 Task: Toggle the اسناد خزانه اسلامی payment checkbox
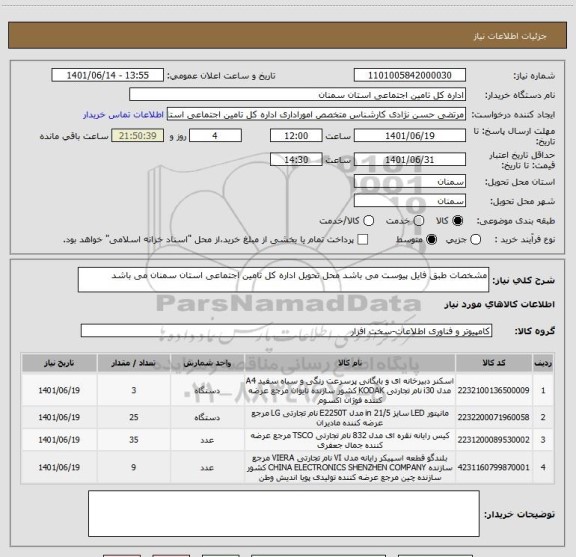click(363, 240)
